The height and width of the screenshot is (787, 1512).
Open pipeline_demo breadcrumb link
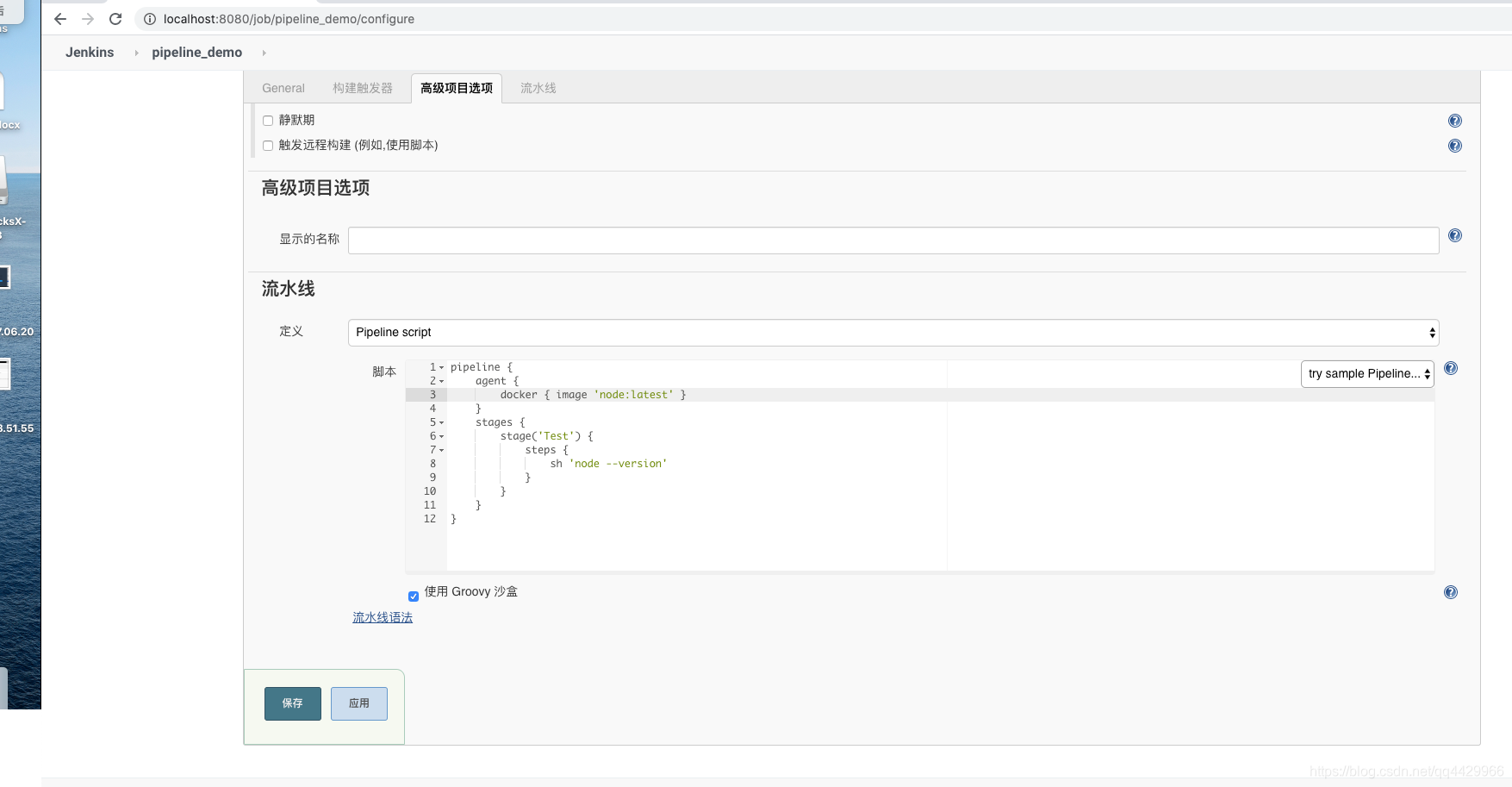tap(197, 53)
